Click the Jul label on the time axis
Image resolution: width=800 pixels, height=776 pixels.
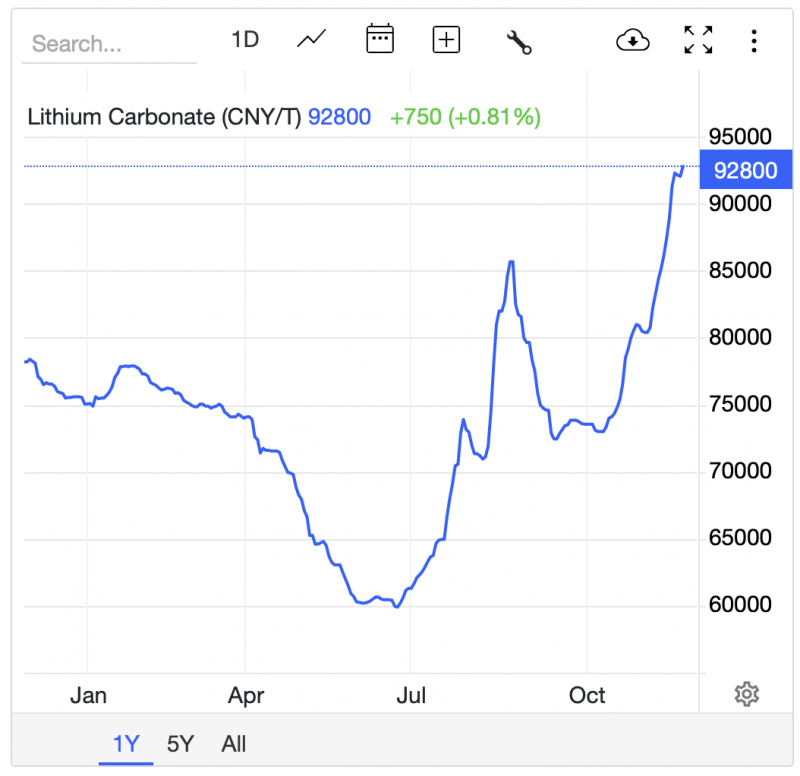pyautogui.click(x=412, y=695)
